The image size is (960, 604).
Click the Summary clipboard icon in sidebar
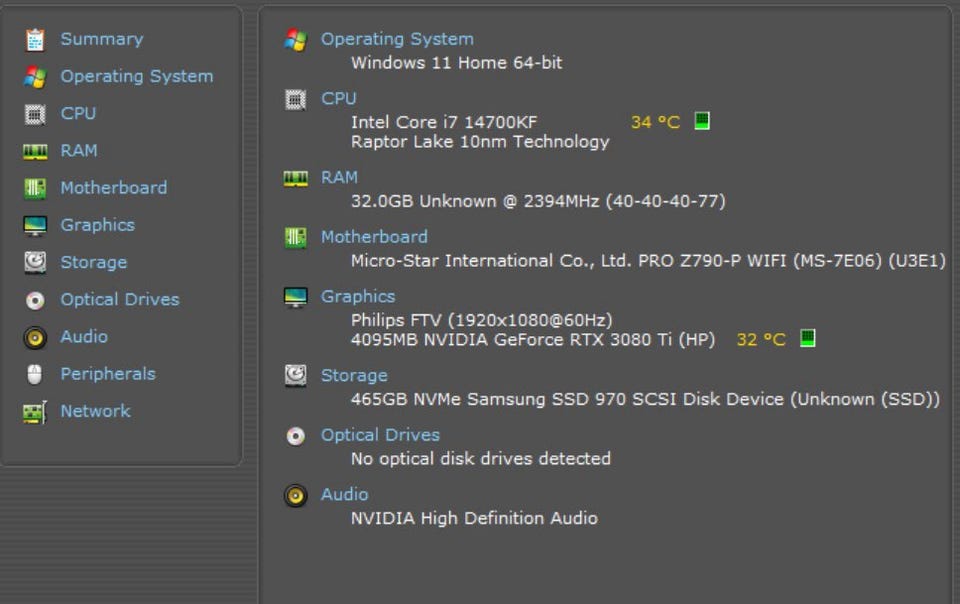pyautogui.click(x=35, y=40)
